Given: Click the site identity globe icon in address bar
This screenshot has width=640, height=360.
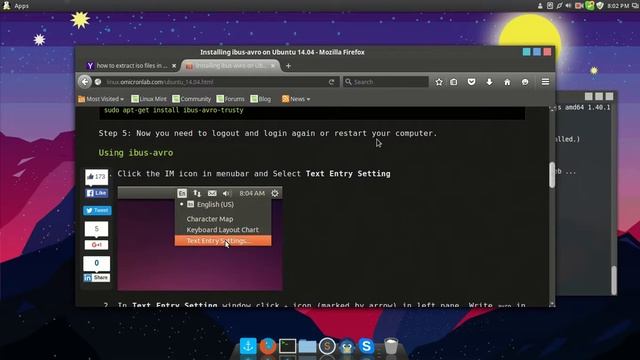Looking at the screenshot, I should [98, 82].
